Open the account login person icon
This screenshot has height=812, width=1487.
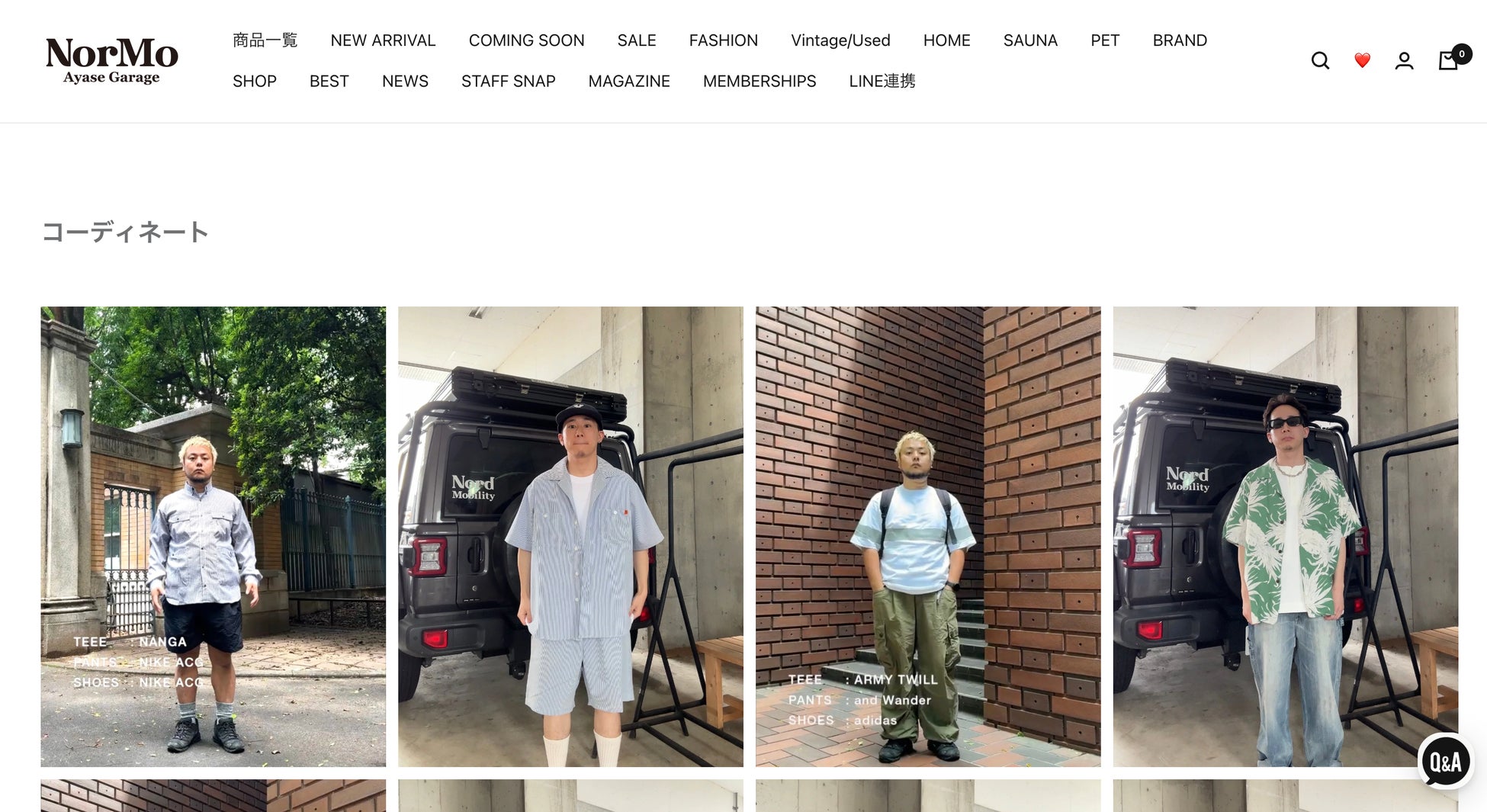tap(1404, 60)
